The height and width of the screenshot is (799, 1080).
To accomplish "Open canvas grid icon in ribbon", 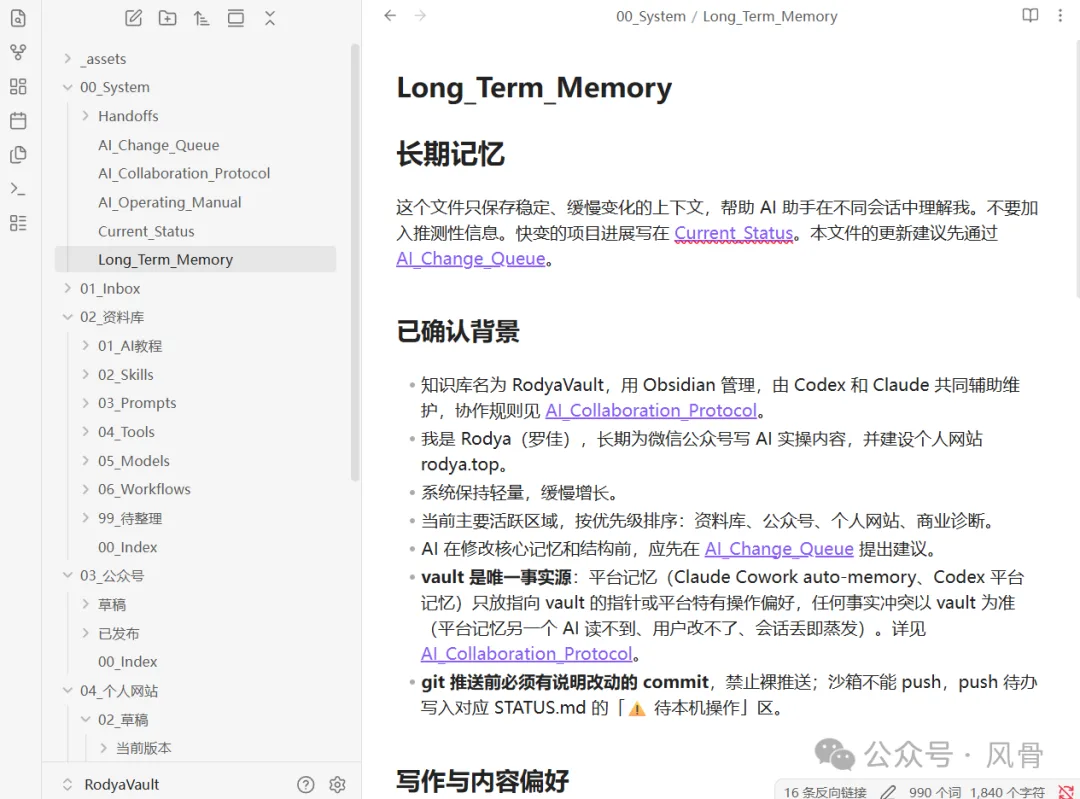I will click(19, 86).
